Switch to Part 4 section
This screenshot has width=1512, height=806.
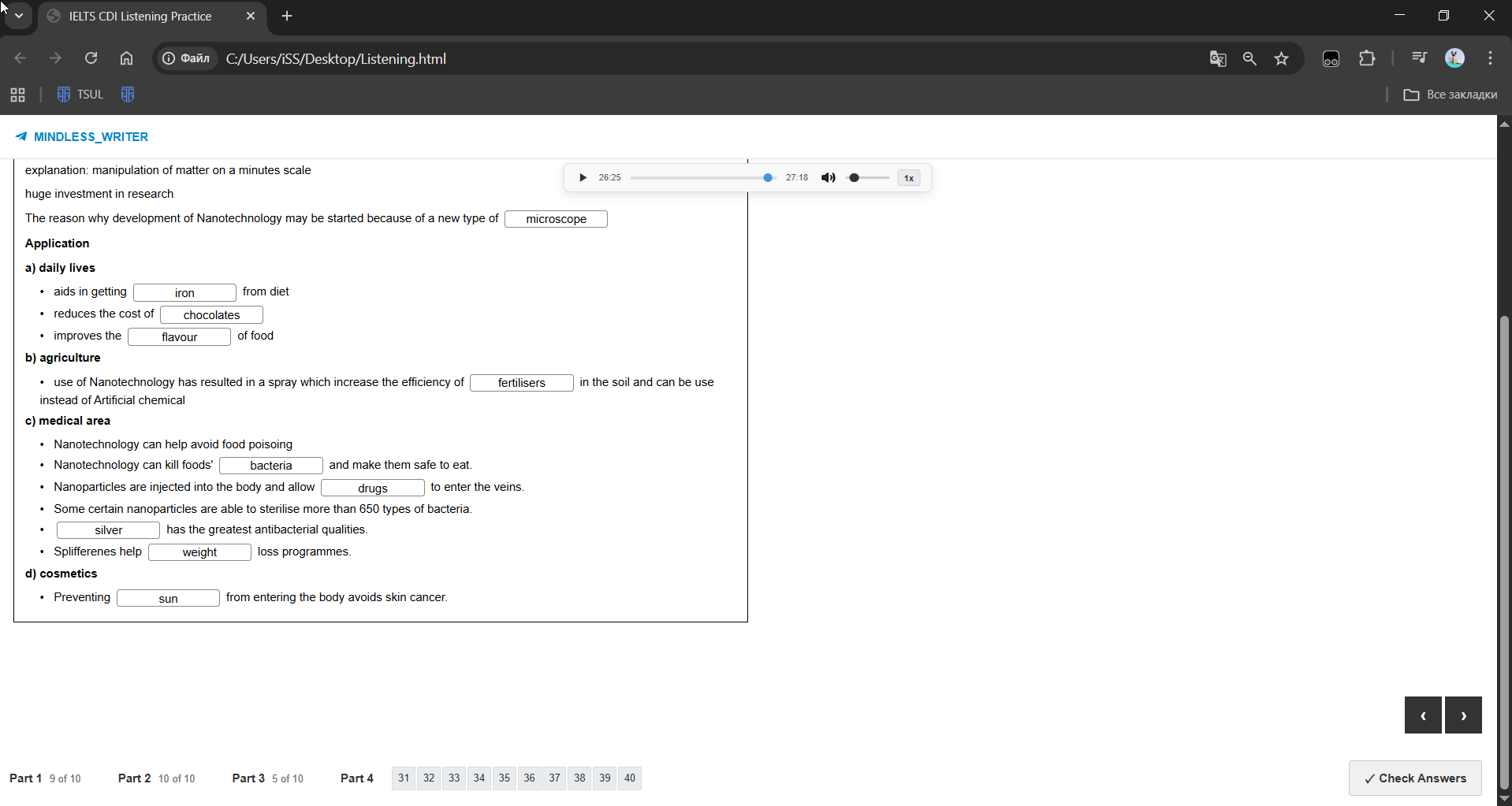point(357,778)
